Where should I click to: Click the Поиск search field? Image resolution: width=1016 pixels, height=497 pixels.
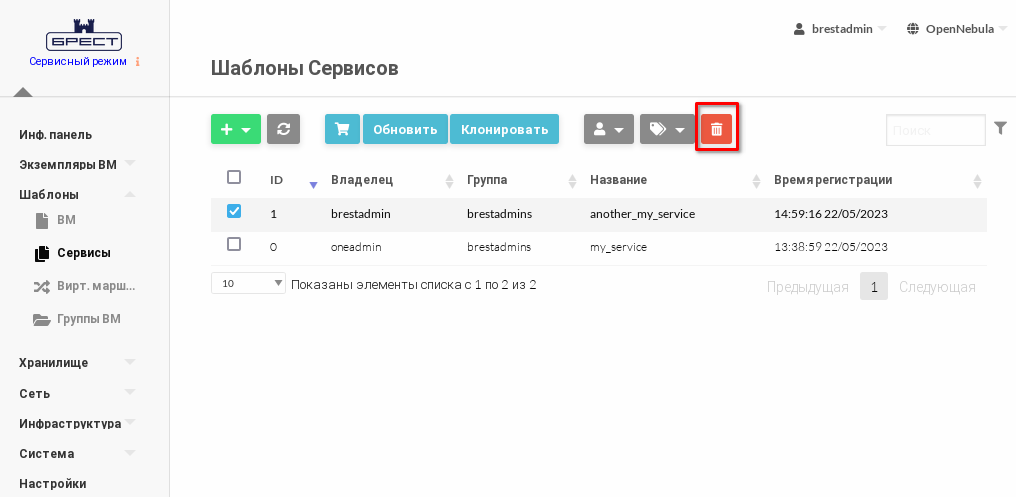click(x=935, y=130)
